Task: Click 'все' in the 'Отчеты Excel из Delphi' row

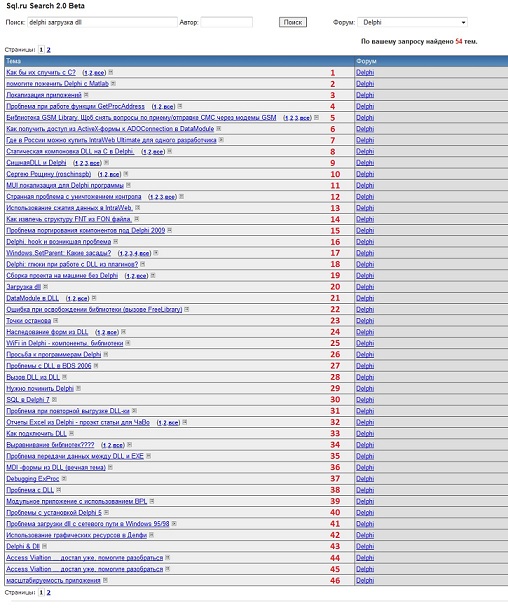Action: click(x=173, y=423)
